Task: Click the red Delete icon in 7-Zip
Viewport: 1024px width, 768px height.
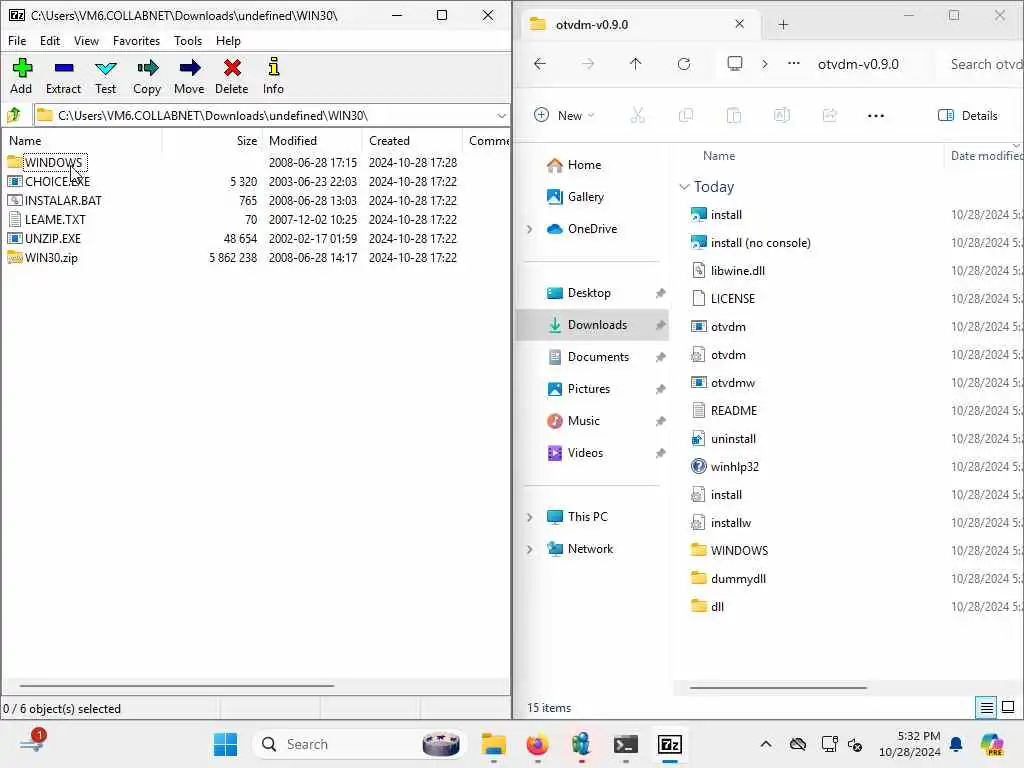Action: 232,76
